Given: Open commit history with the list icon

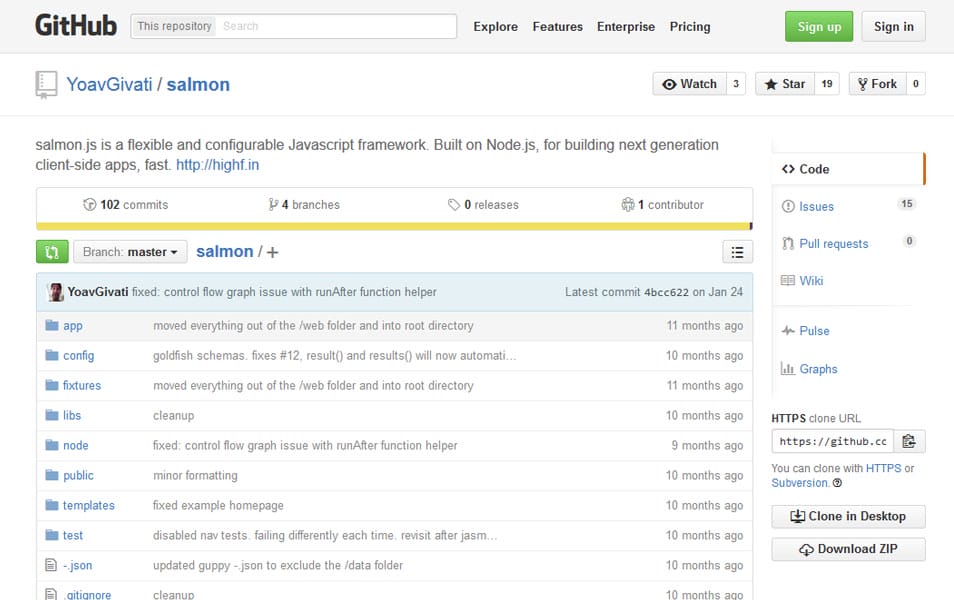Looking at the screenshot, I should pos(738,251).
